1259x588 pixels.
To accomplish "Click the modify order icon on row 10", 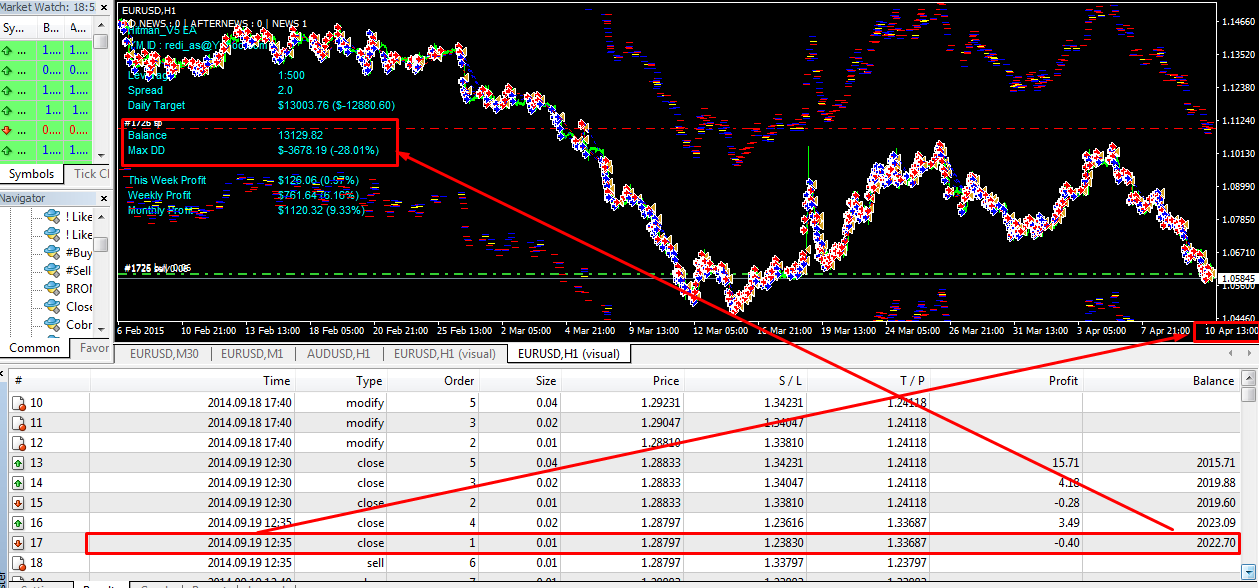I will pyautogui.click(x=18, y=403).
